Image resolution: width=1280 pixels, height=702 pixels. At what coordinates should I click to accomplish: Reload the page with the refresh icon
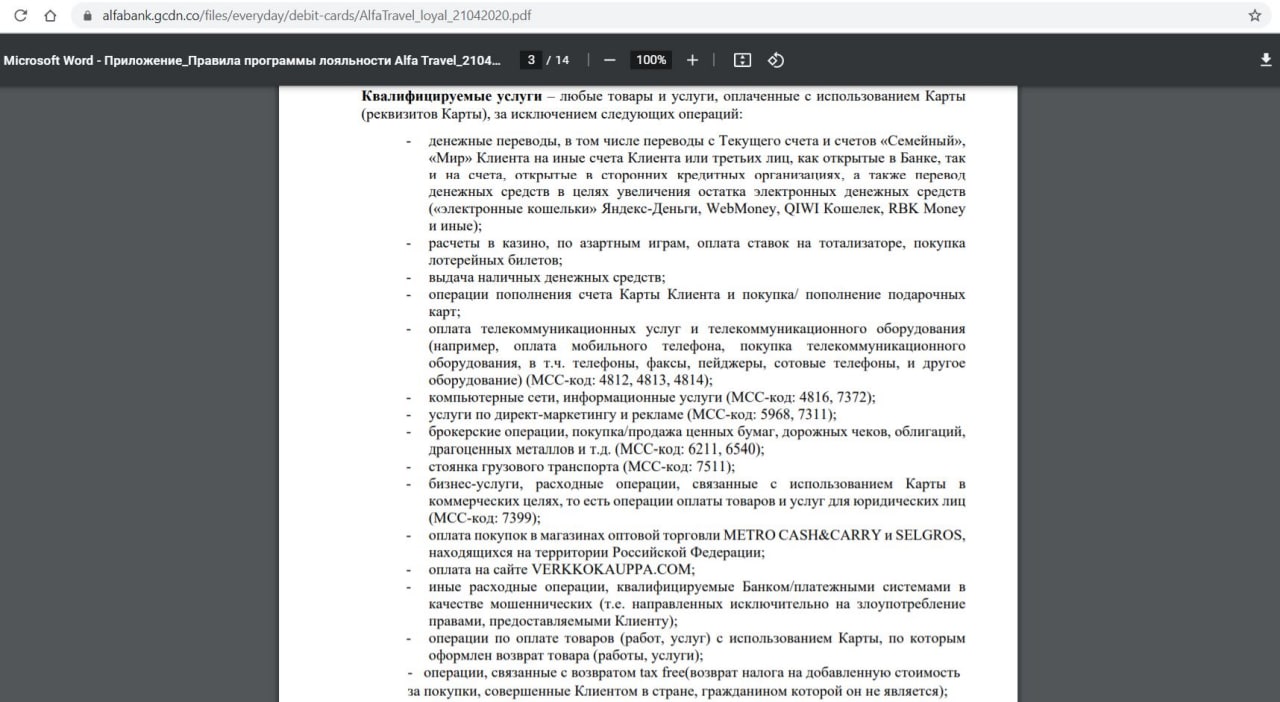(x=21, y=16)
